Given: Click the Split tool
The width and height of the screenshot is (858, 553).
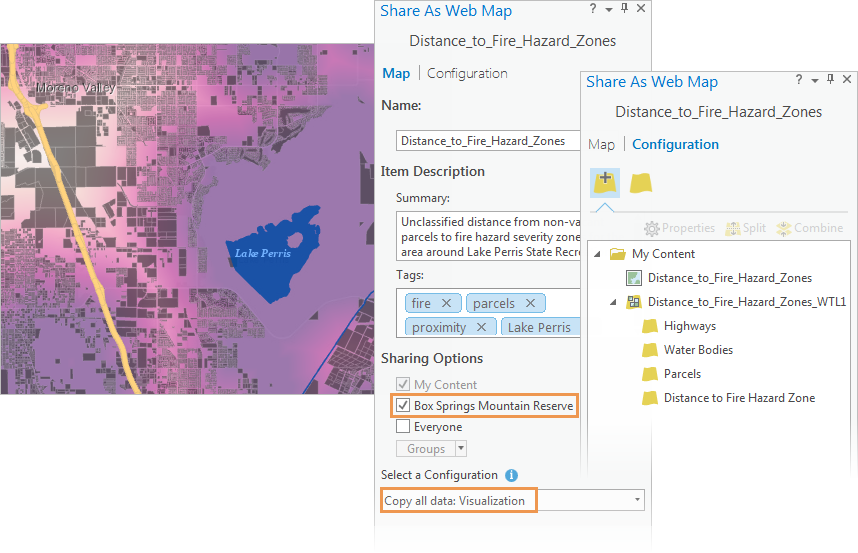Looking at the screenshot, I should 745,228.
